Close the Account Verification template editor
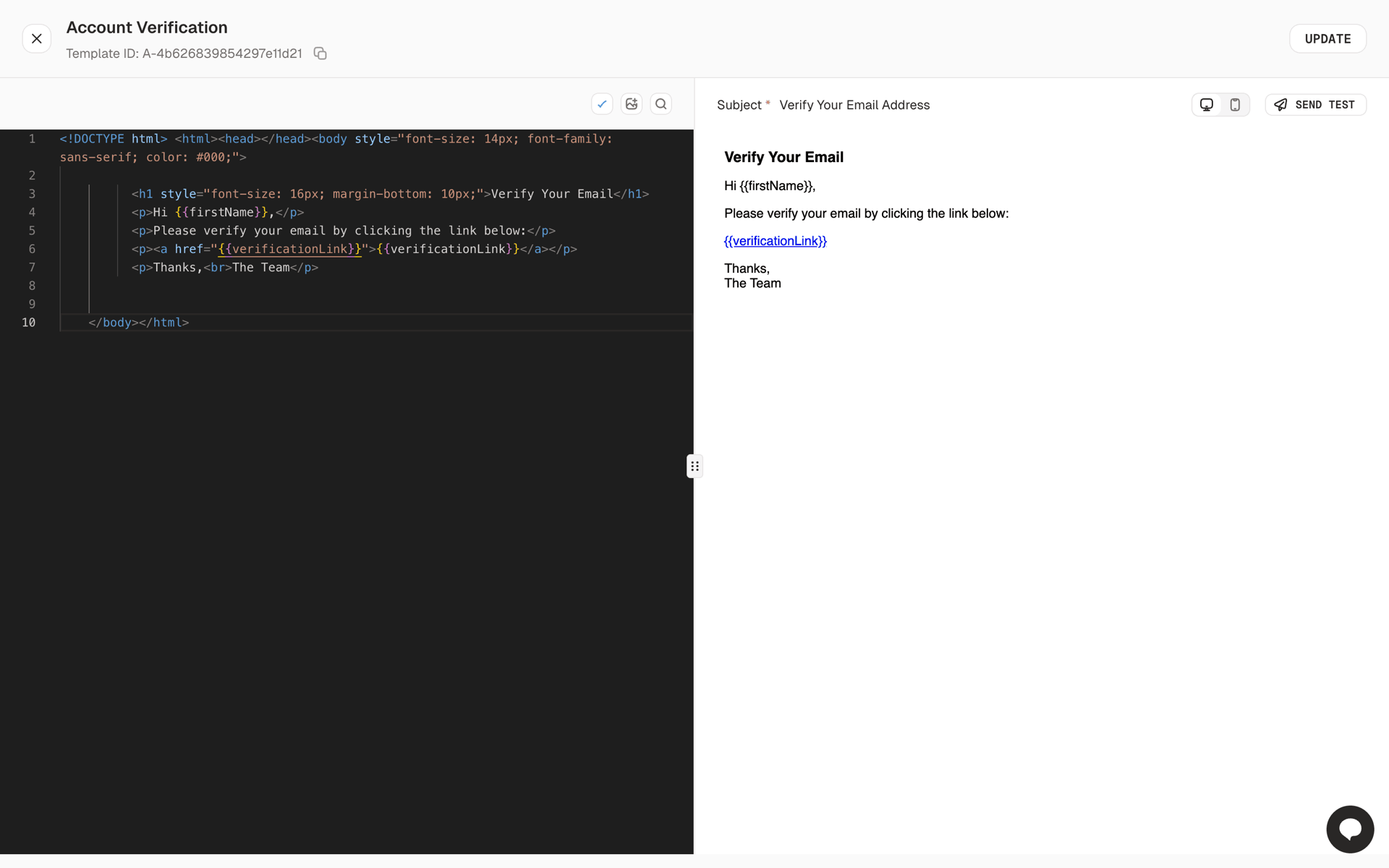The height and width of the screenshot is (868, 1389). [37, 38]
